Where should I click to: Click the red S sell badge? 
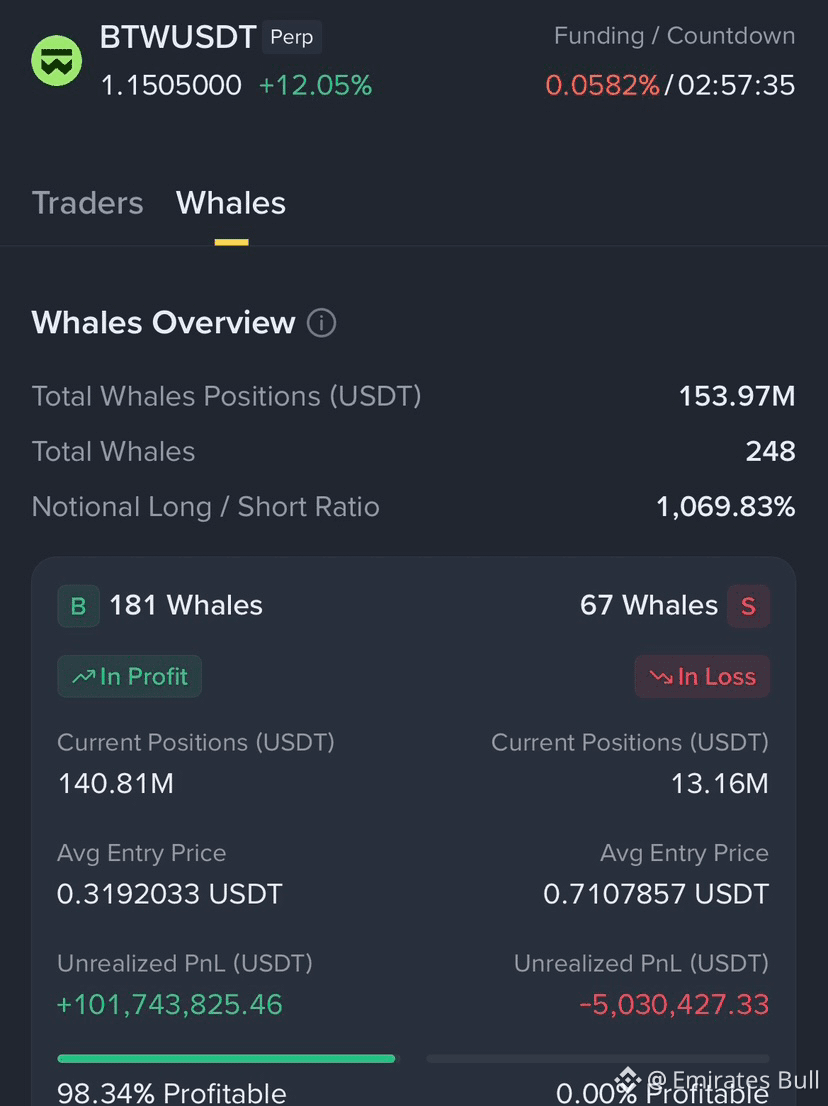coord(748,606)
